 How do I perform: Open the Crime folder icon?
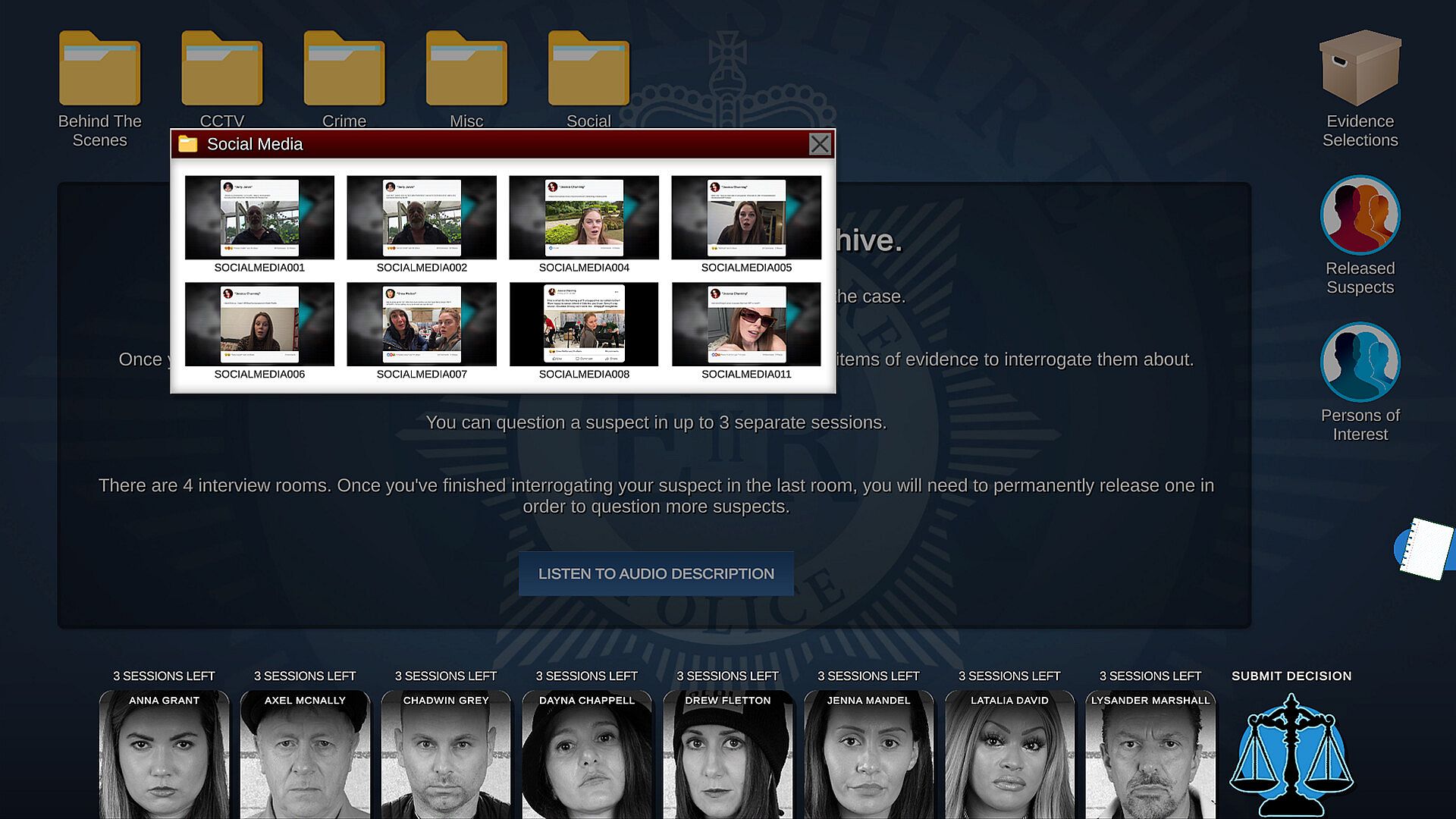pos(344,70)
